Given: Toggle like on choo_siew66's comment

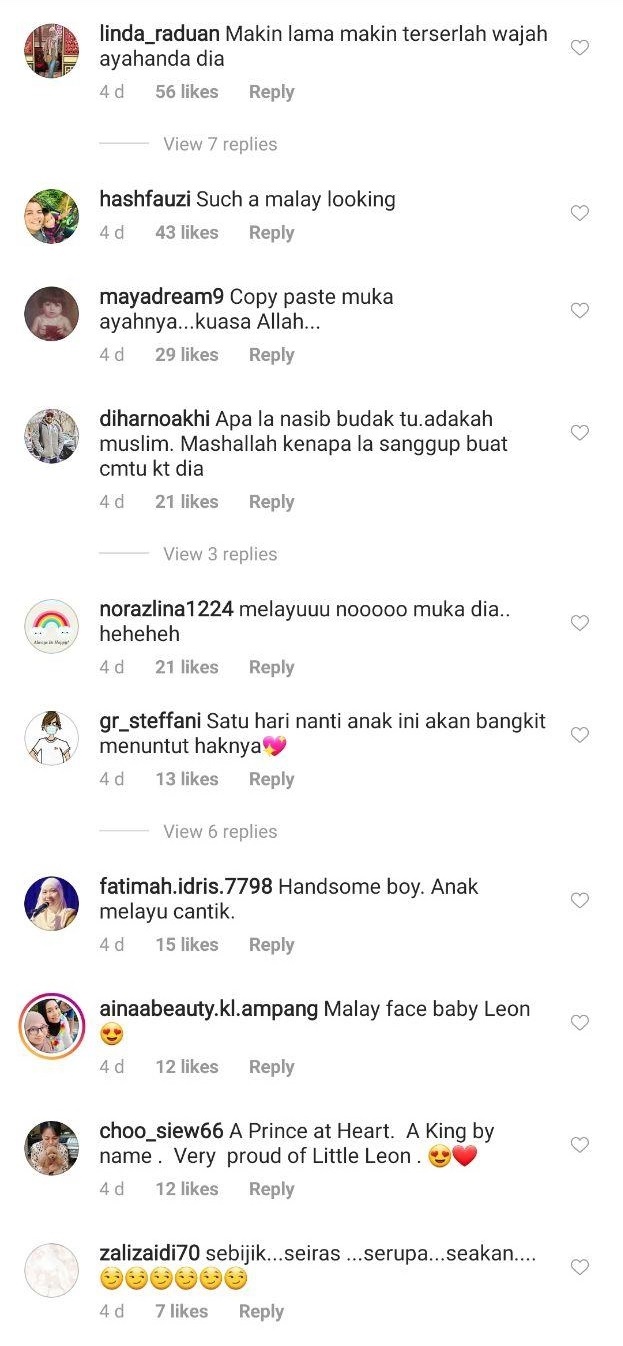Looking at the screenshot, I should click(x=579, y=1145).
